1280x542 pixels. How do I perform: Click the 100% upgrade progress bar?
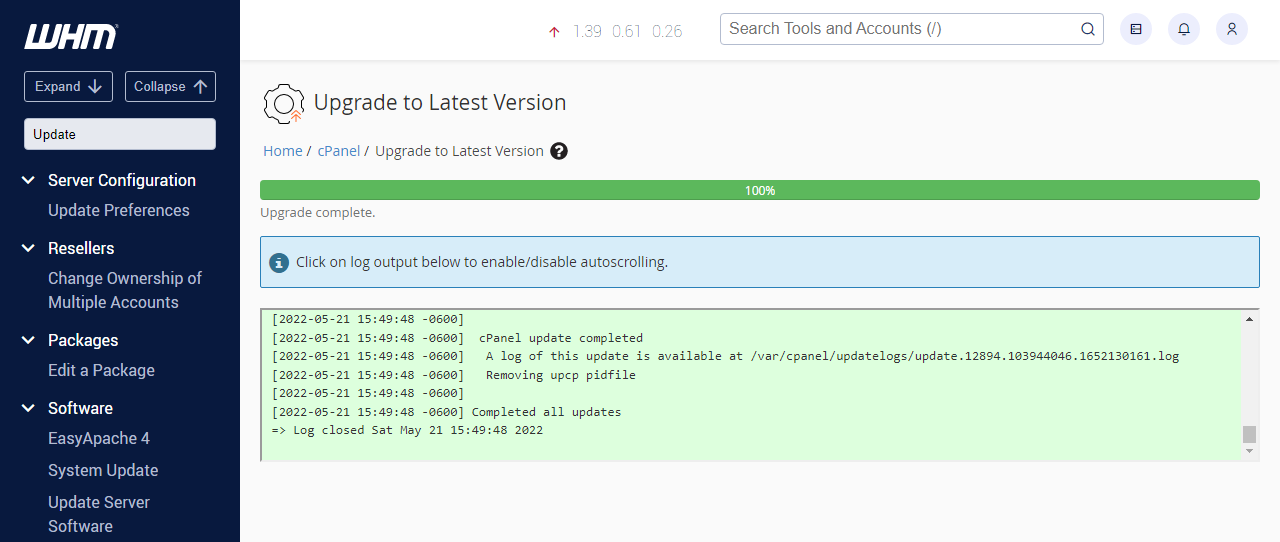[x=759, y=190]
